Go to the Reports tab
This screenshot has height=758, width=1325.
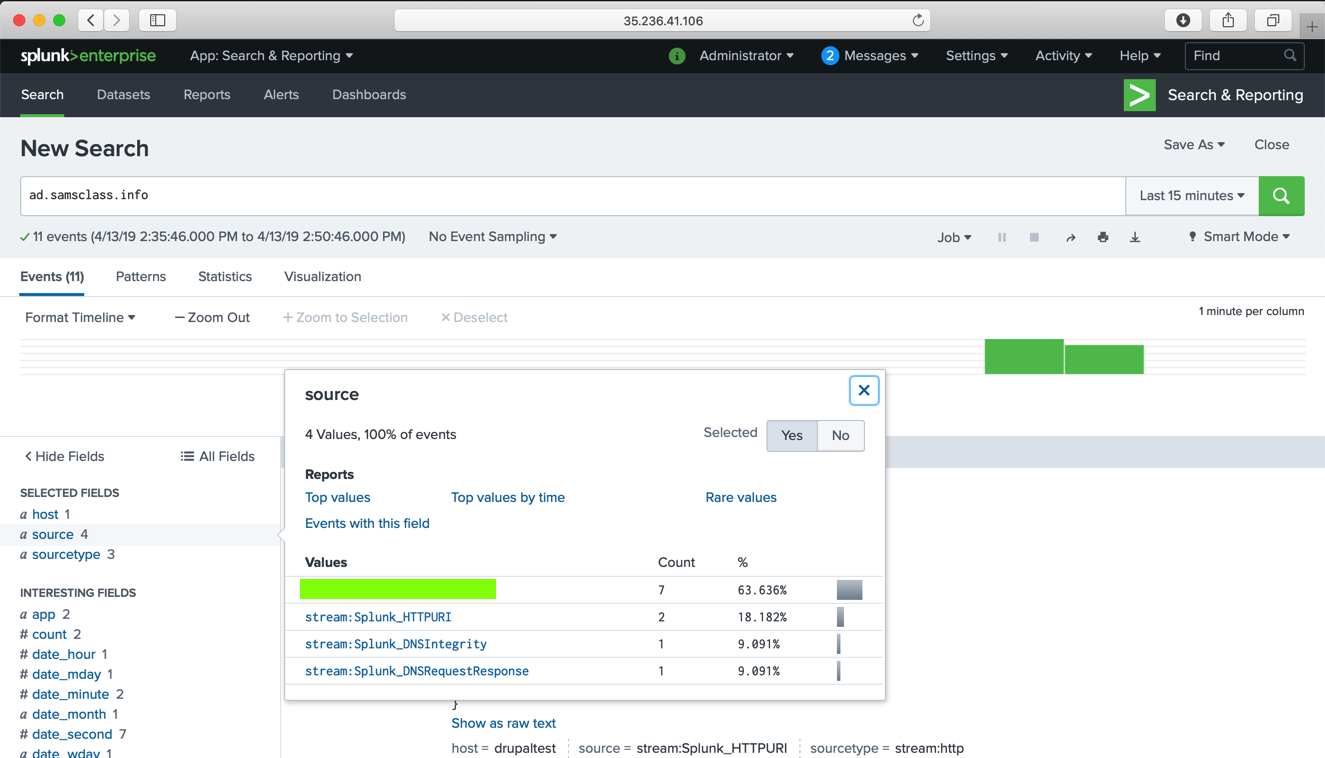207,95
